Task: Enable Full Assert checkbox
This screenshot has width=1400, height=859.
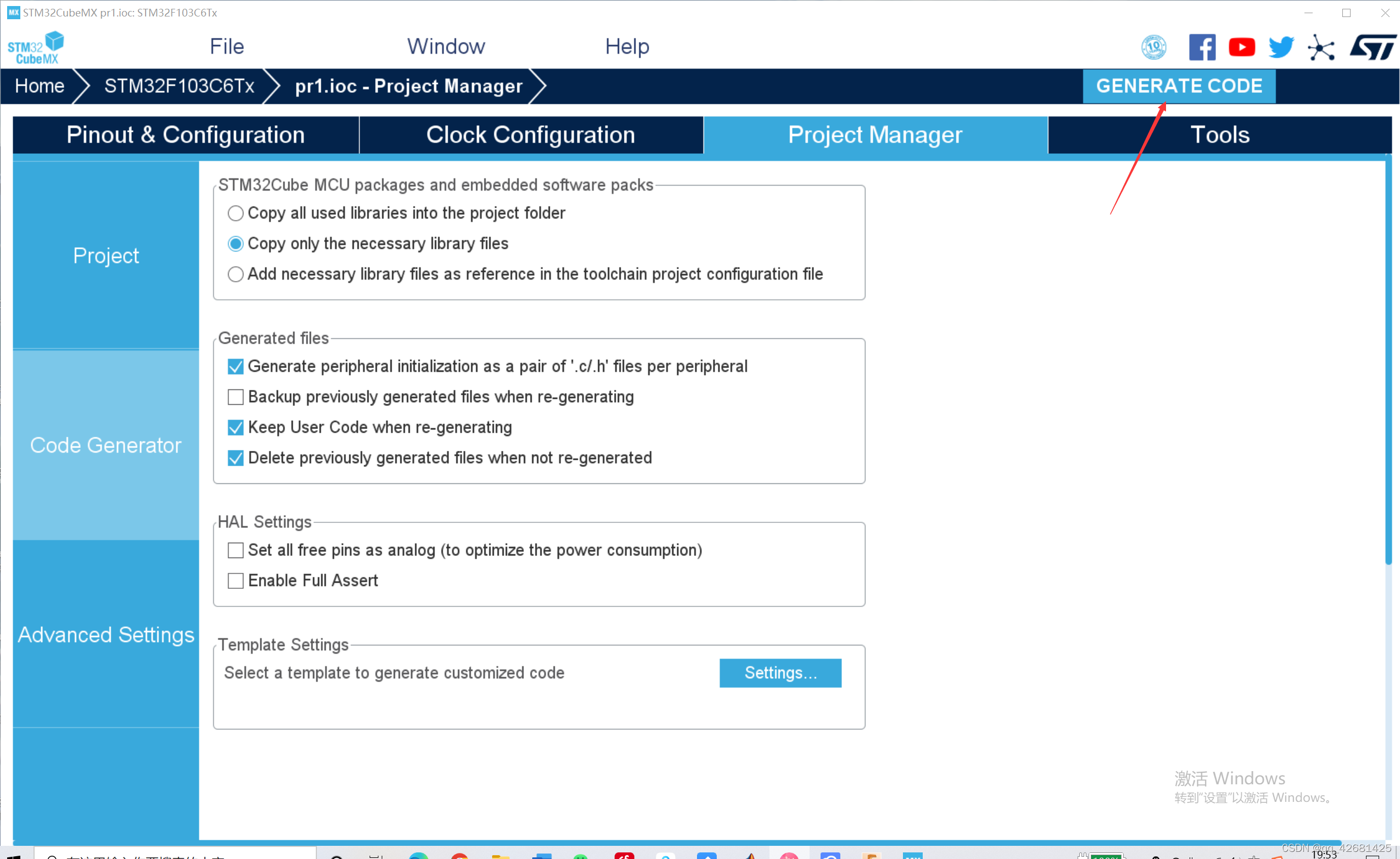Action: [235, 581]
